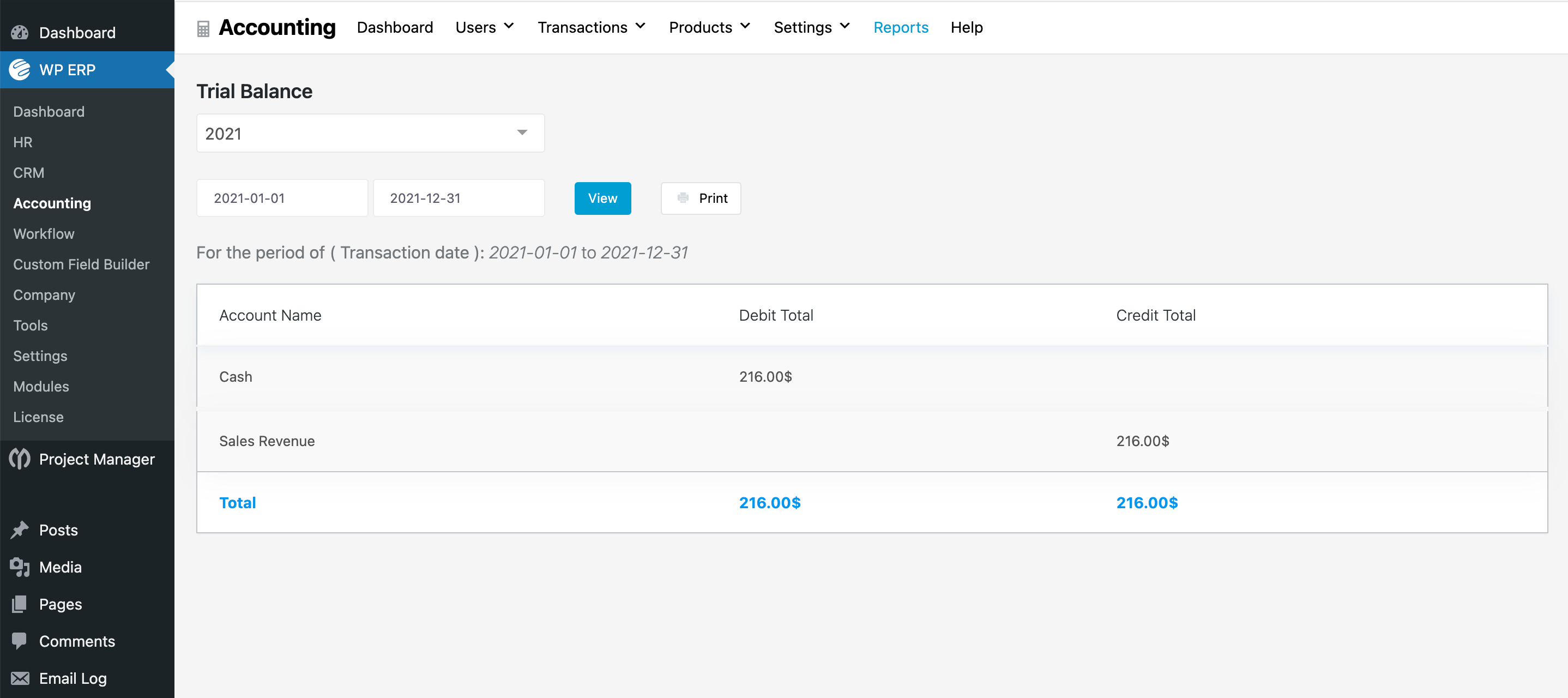The width and height of the screenshot is (1568, 698).
Task: Click the View button to load report
Action: click(x=602, y=197)
